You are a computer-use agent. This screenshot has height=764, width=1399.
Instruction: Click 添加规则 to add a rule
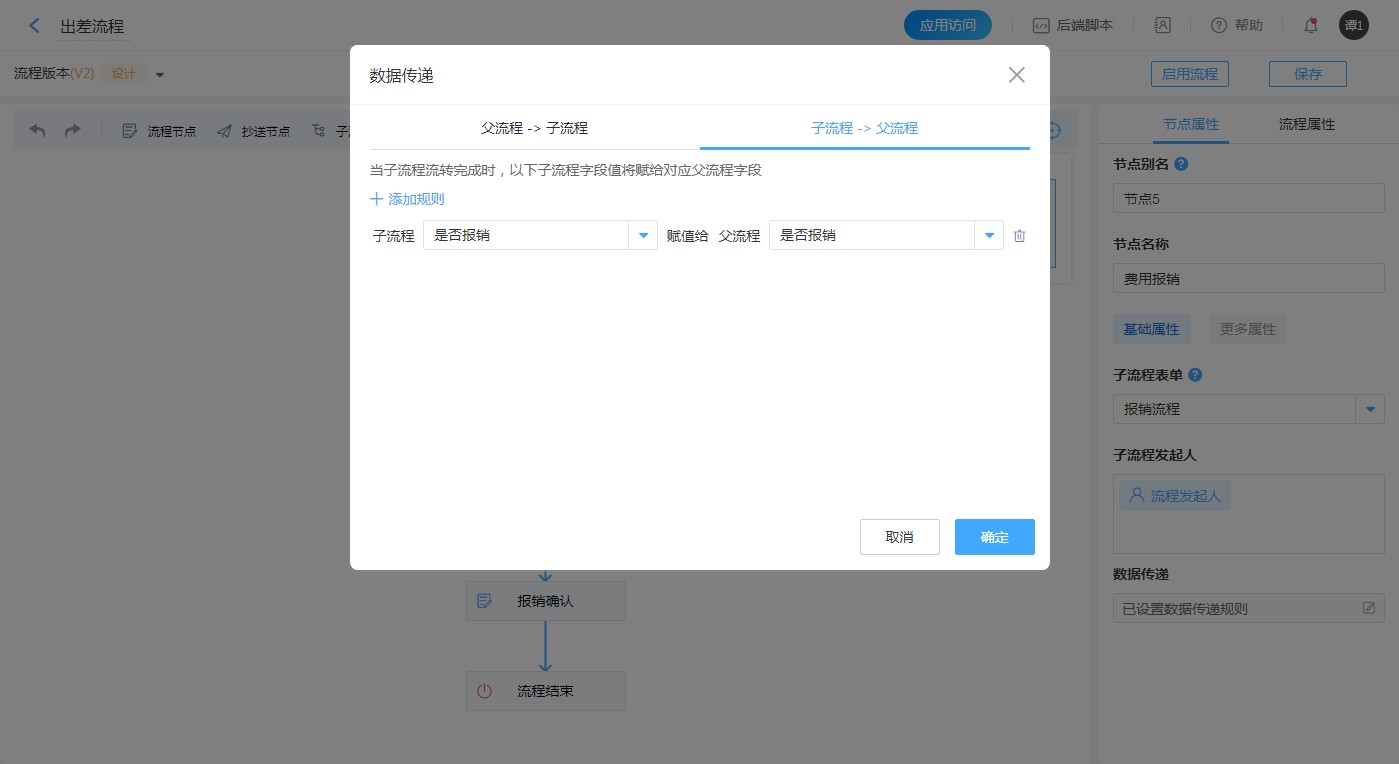click(x=408, y=199)
